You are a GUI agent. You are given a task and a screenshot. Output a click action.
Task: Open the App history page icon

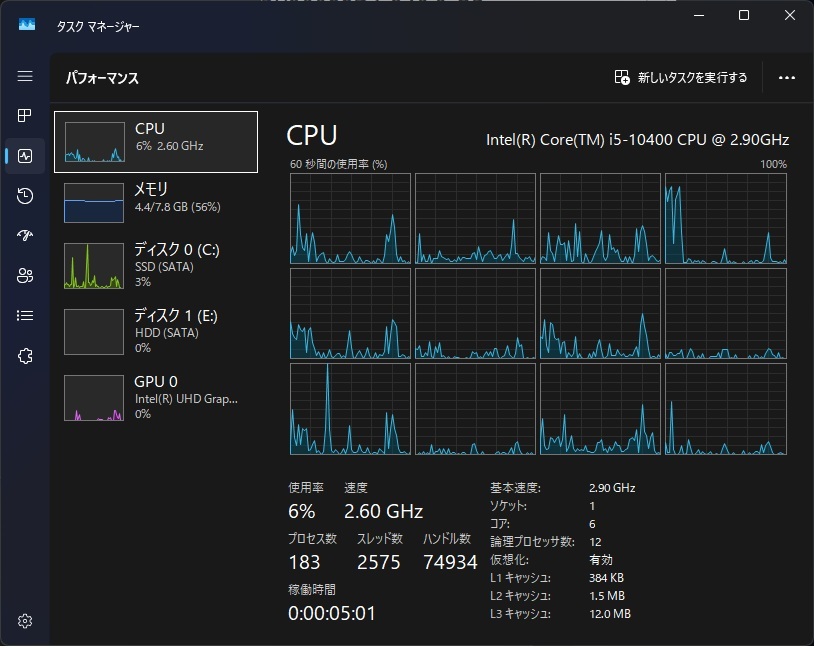(x=25, y=196)
